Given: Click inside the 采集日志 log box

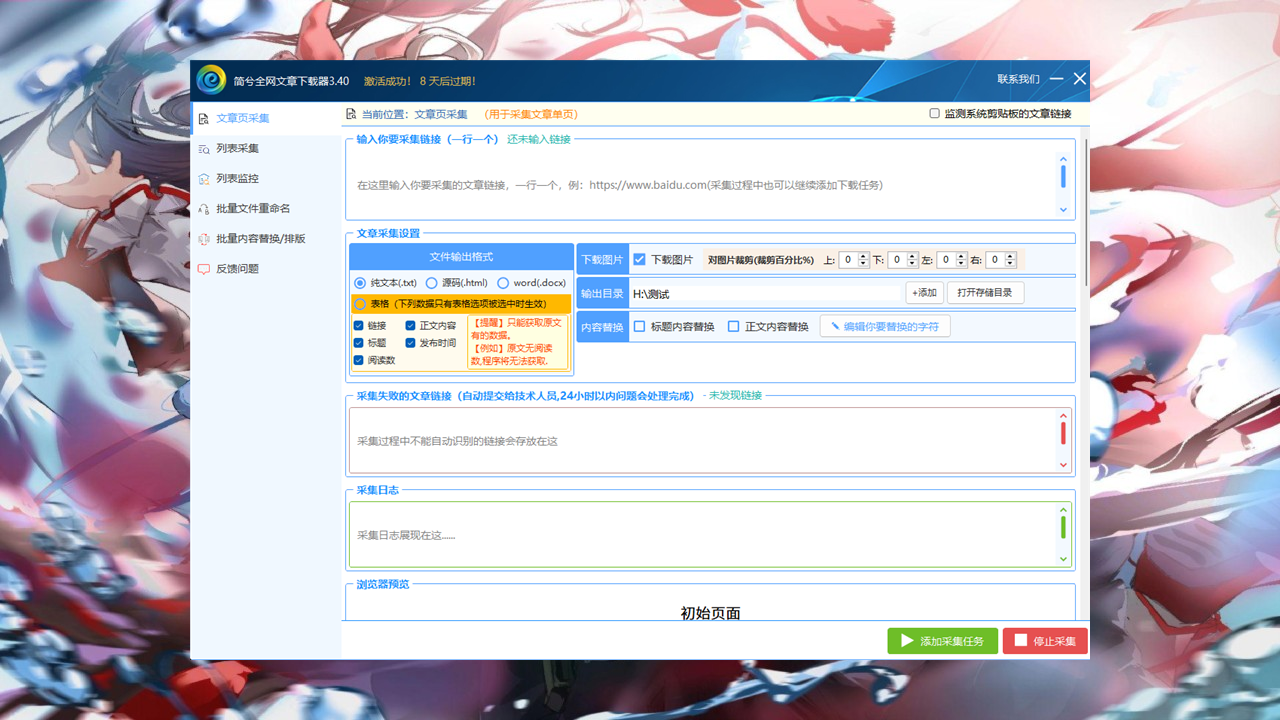Looking at the screenshot, I should click(703, 534).
